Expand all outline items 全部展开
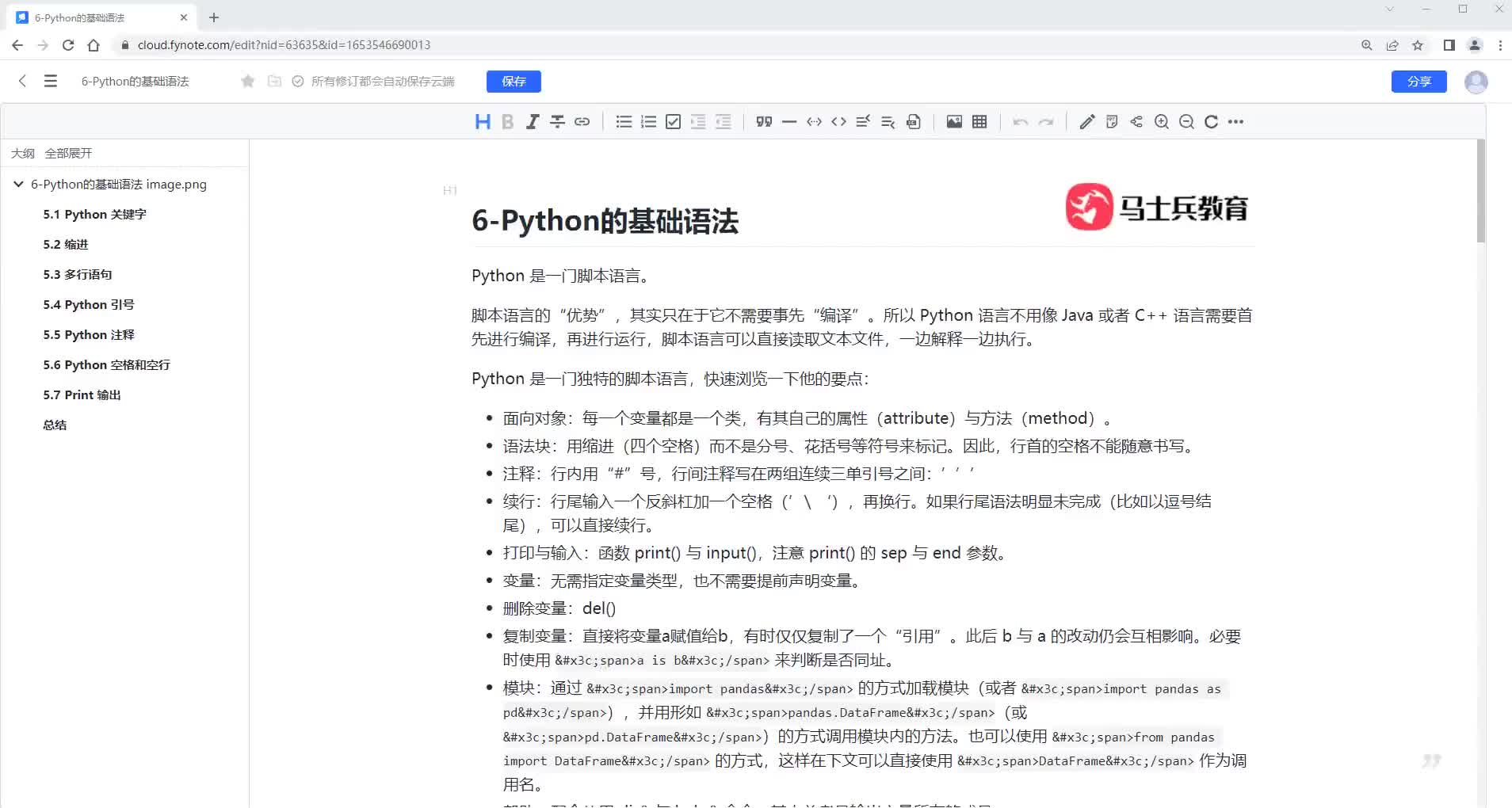Viewport: 1512px width, 808px height. (68, 153)
